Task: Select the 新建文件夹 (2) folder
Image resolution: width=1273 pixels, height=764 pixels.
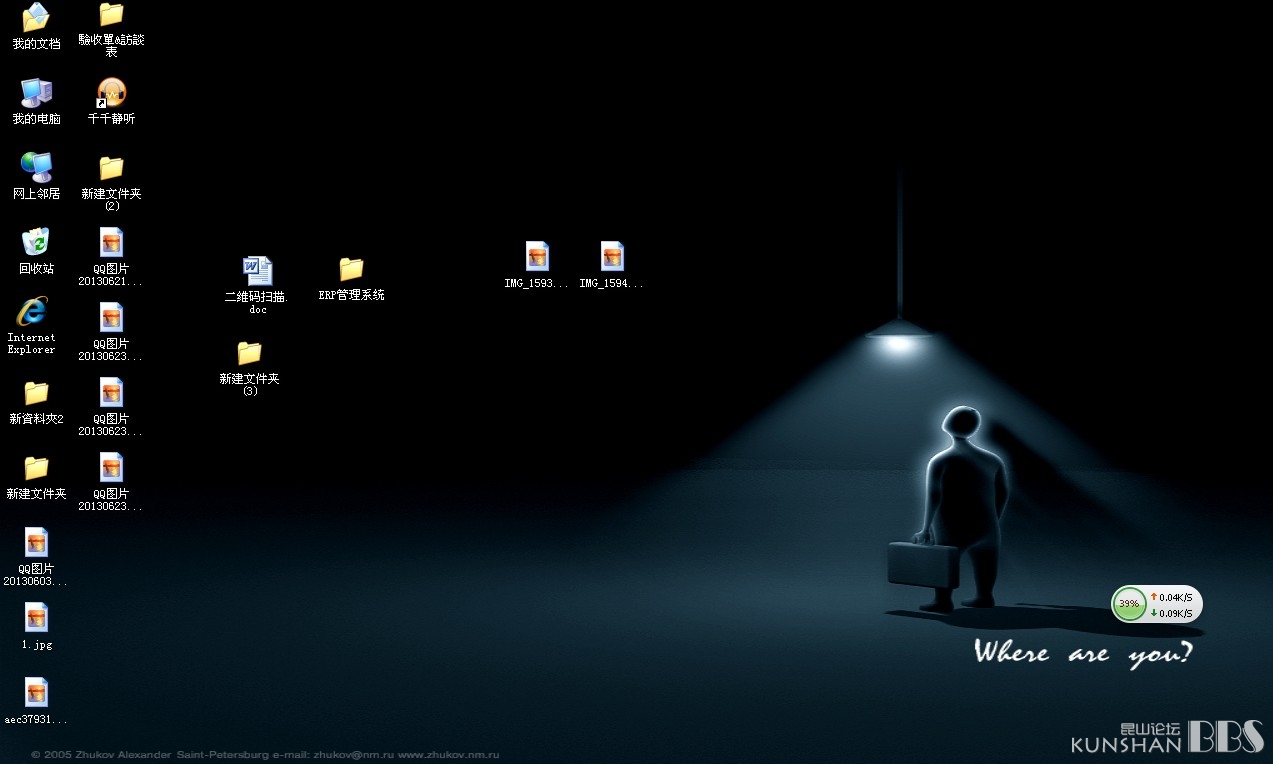Action: coord(111,168)
